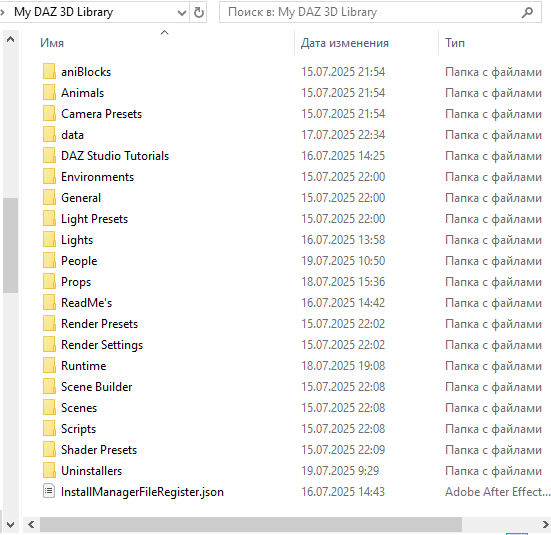Click the Adobe After Effect... type cell
Viewport: 551px width, 535px height.
(498, 492)
